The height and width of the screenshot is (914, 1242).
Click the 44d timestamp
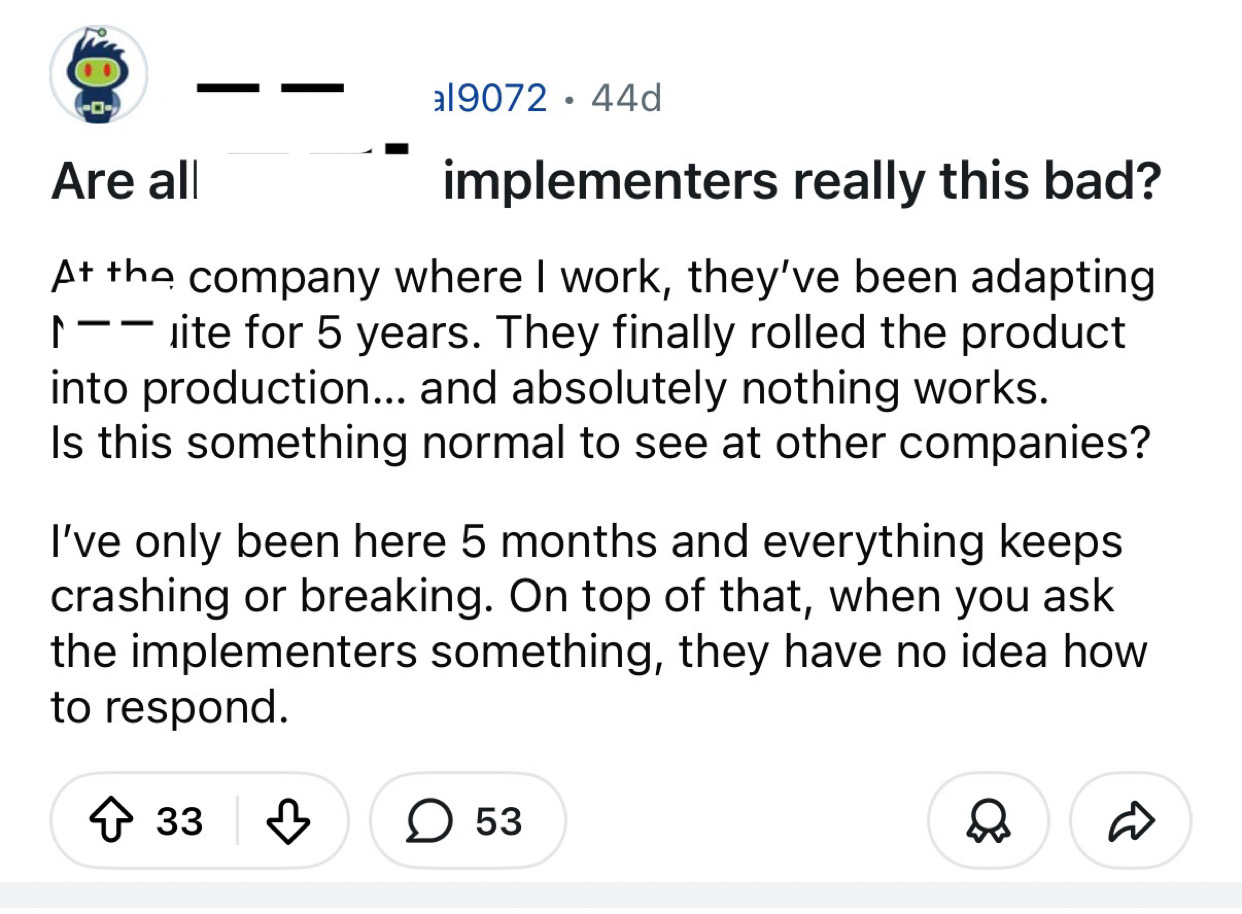click(627, 97)
